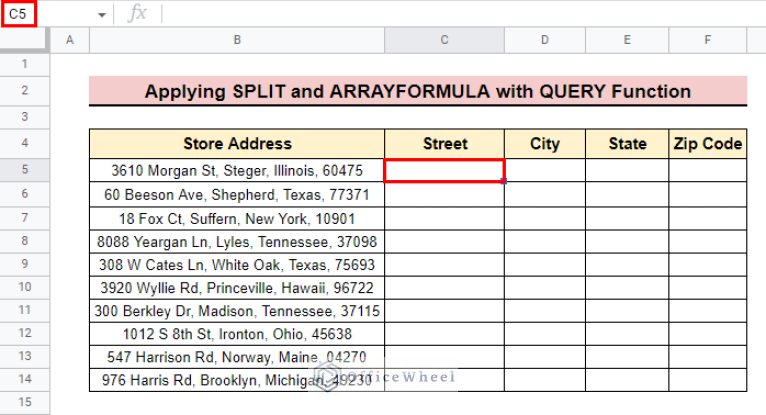Select column C header
Image resolution: width=766 pixels, height=415 pixels.
444,40
